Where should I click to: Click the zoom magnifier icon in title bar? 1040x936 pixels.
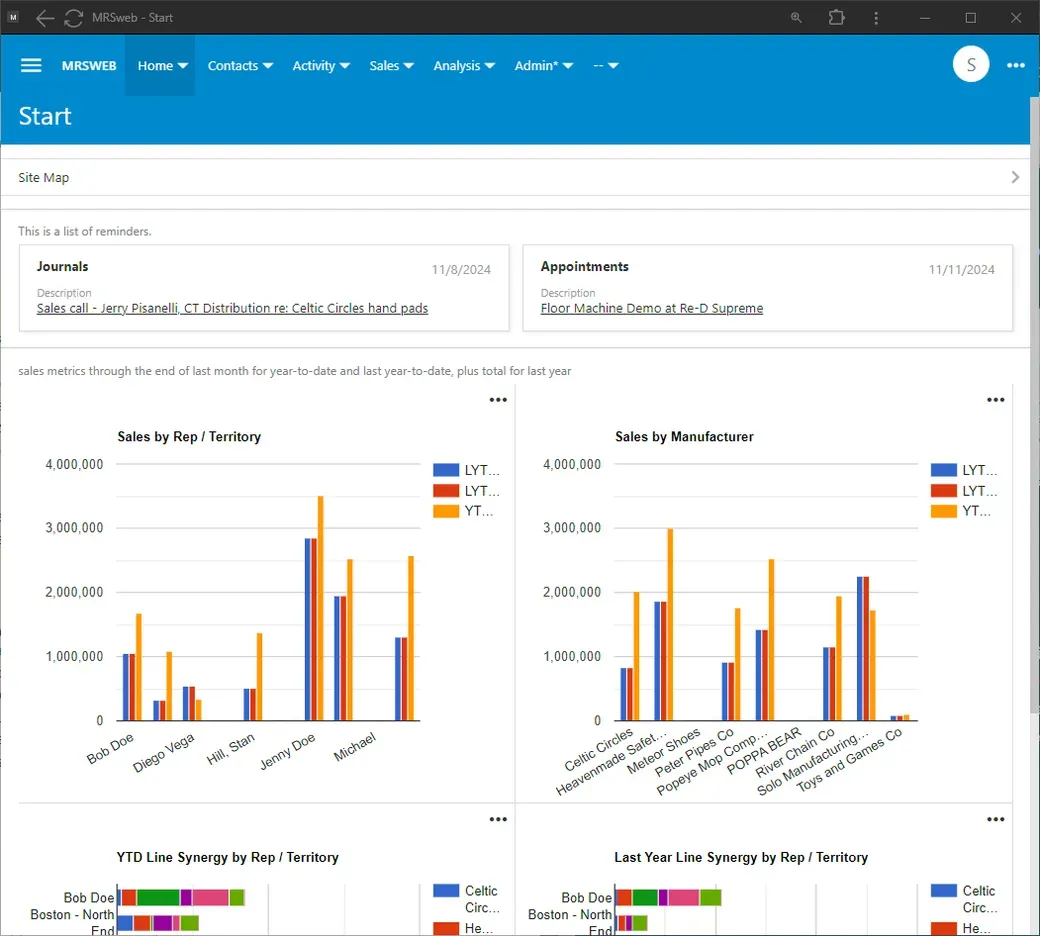click(796, 18)
